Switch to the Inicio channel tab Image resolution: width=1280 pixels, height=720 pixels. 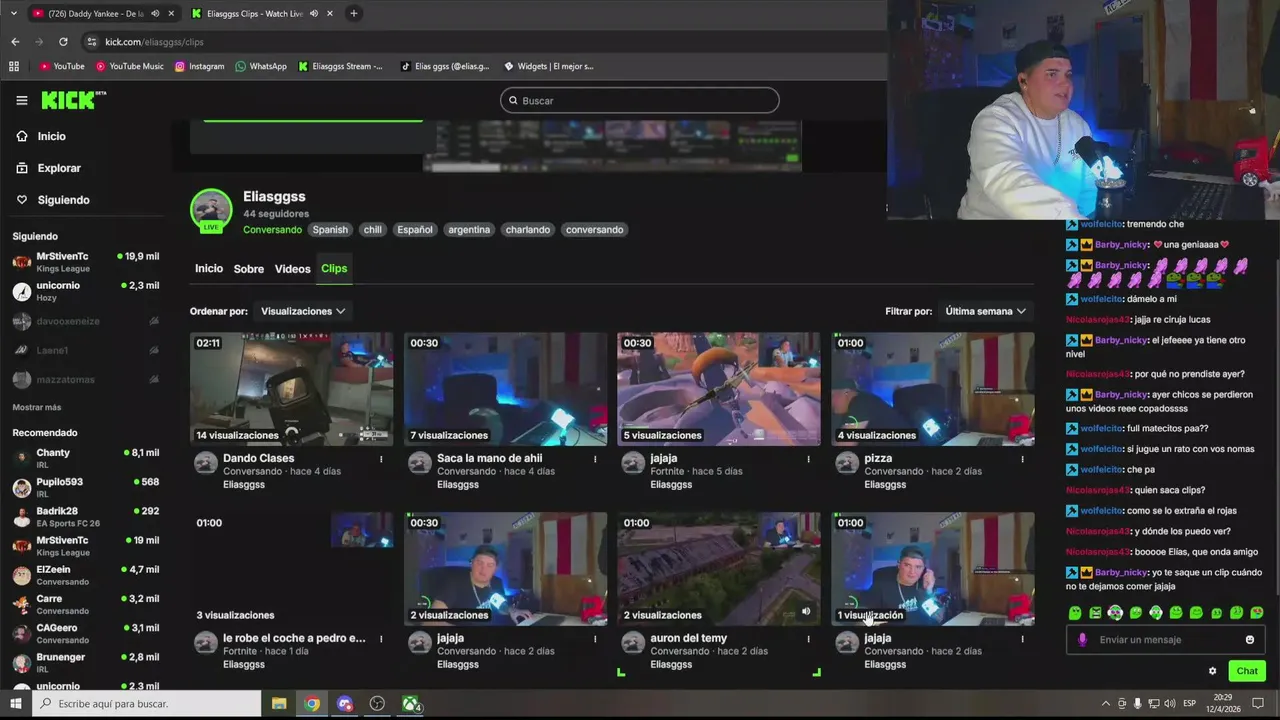[209, 269]
